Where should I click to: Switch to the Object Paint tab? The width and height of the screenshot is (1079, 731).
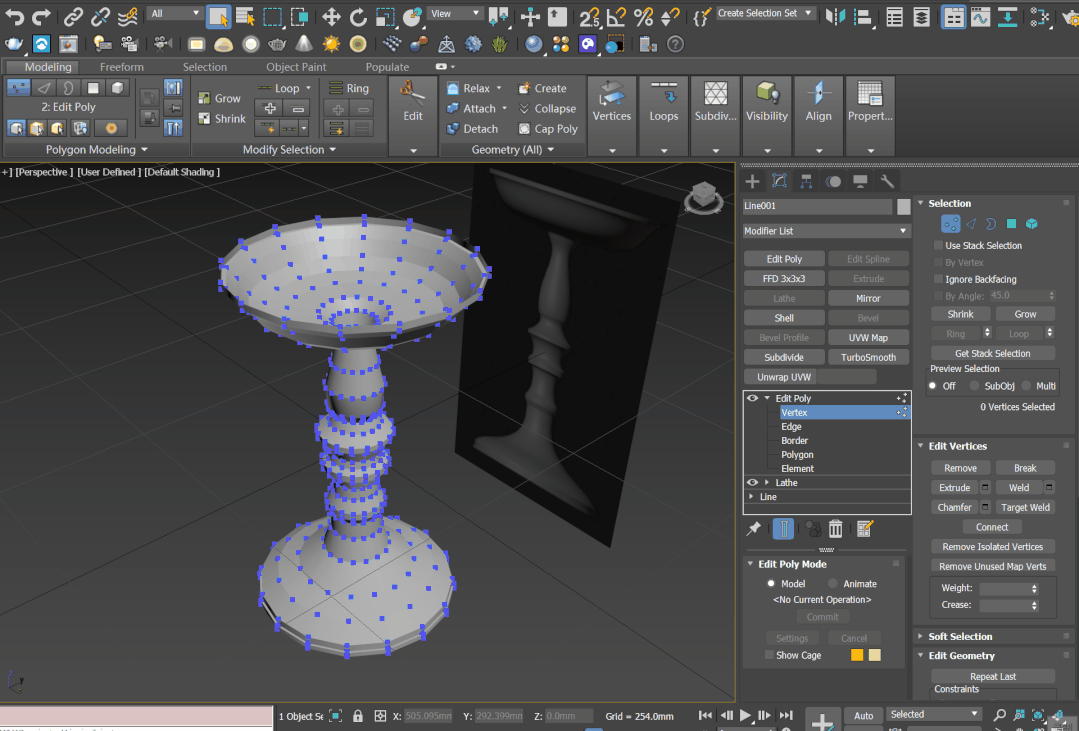296,67
